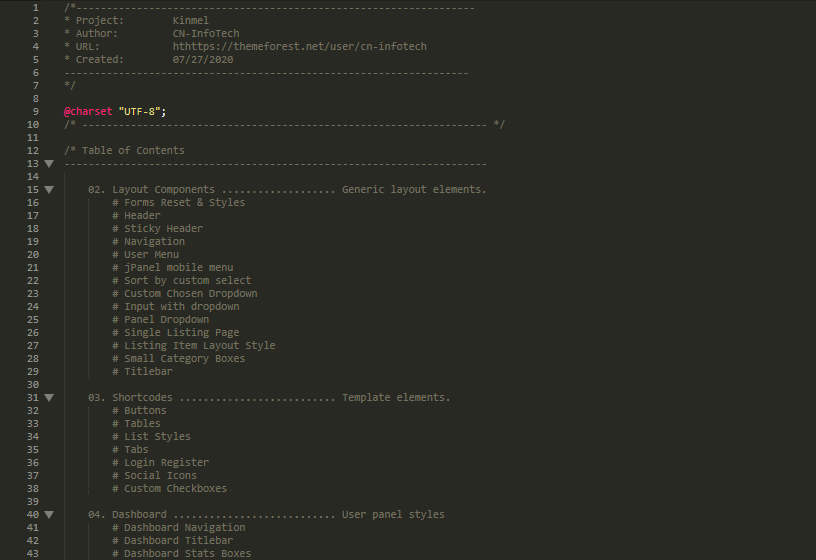Click the jPanel mobile menu entry

pos(173,268)
